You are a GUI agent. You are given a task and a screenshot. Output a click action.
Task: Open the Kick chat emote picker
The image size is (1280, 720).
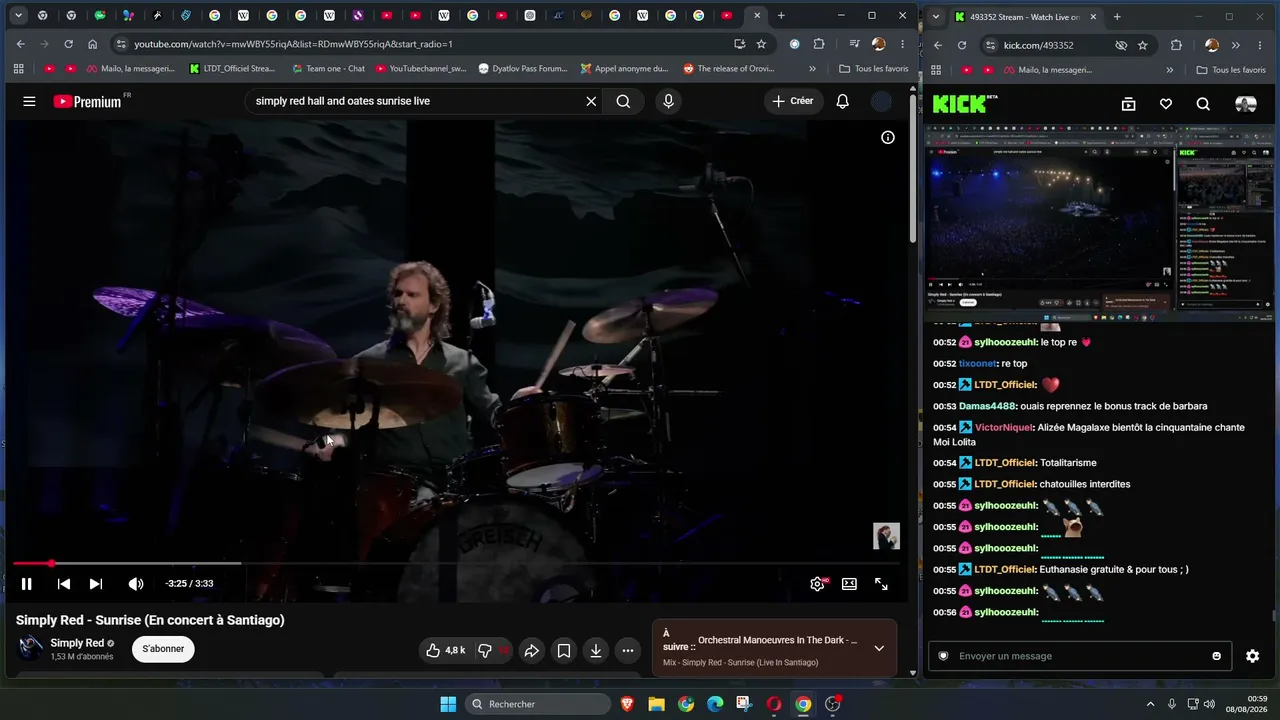pyautogui.click(x=1216, y=656)
